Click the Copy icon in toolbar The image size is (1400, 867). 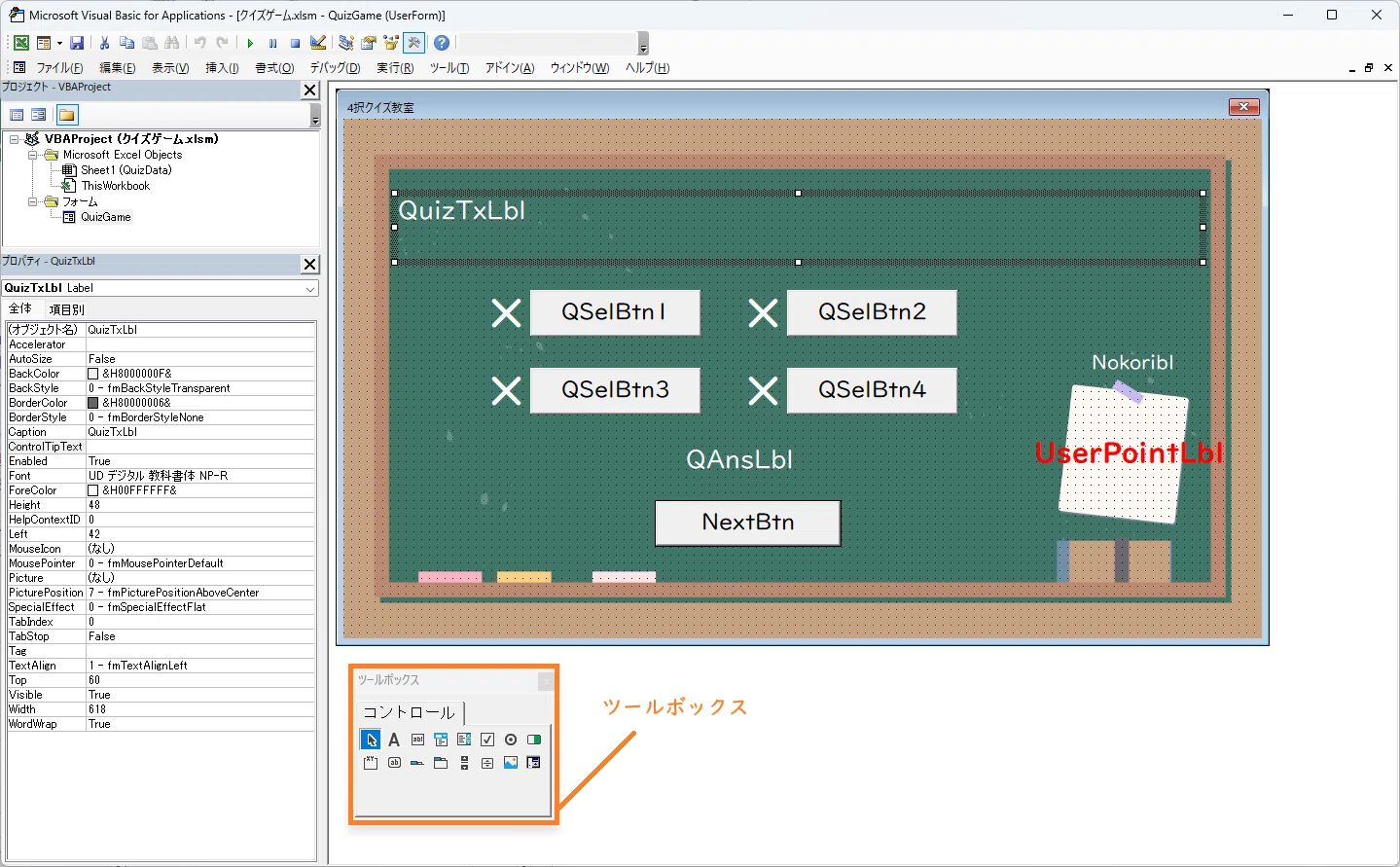tap(126, 43)
